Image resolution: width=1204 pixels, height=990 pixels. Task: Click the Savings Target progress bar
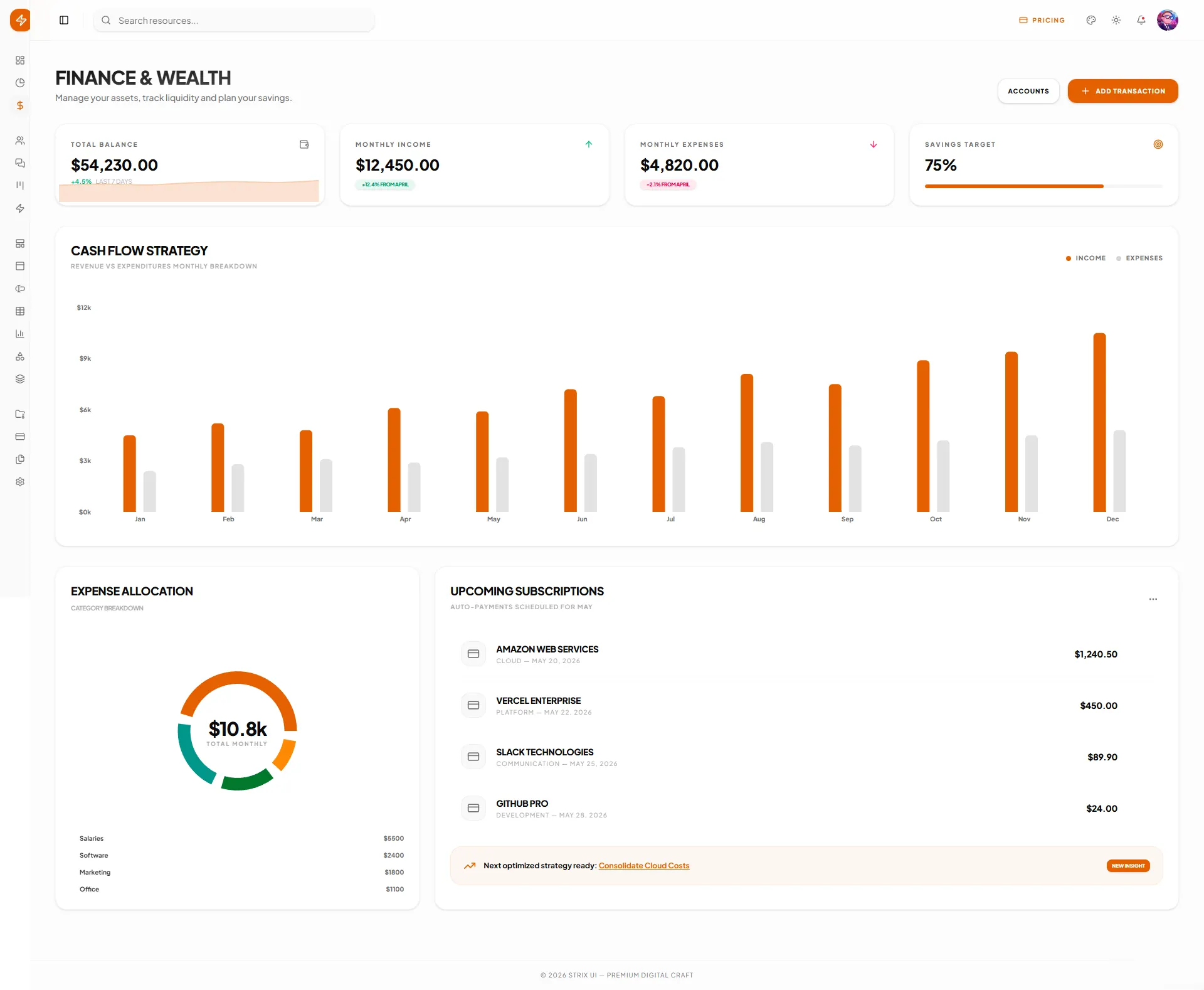(x=1043, y=186)
